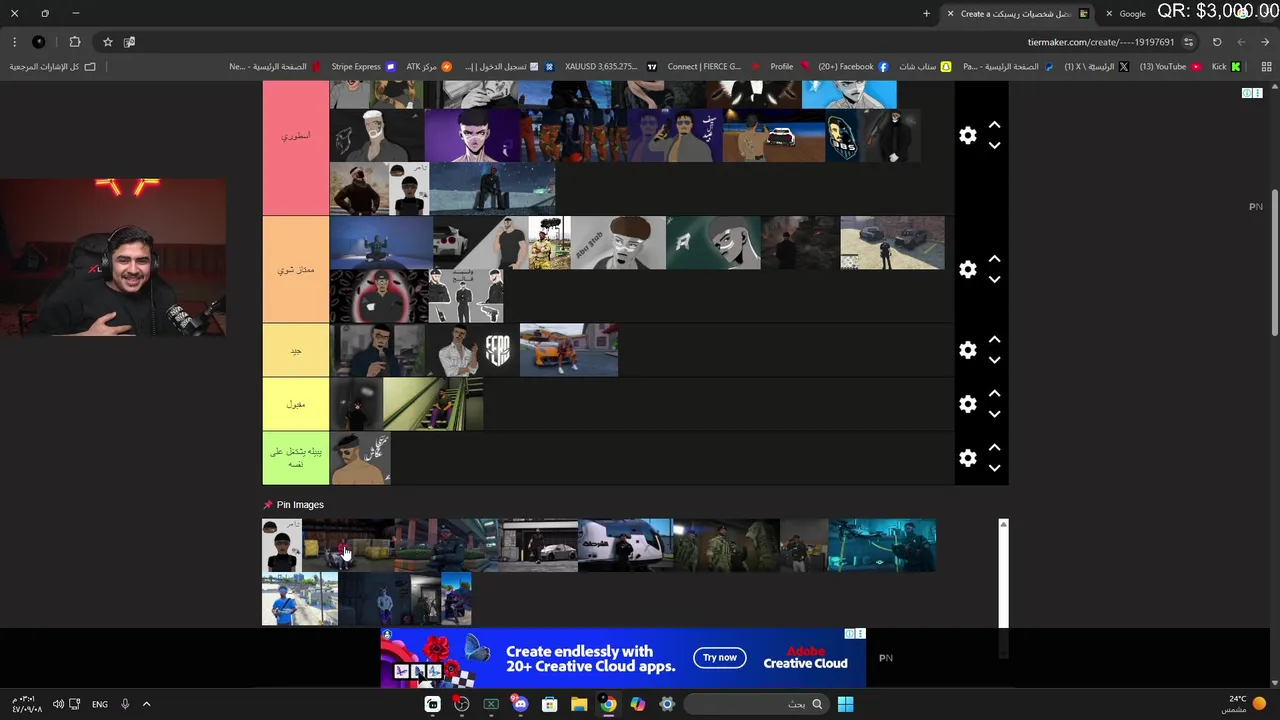
Task: Click the Pin Images label
Action: (300, 505)
